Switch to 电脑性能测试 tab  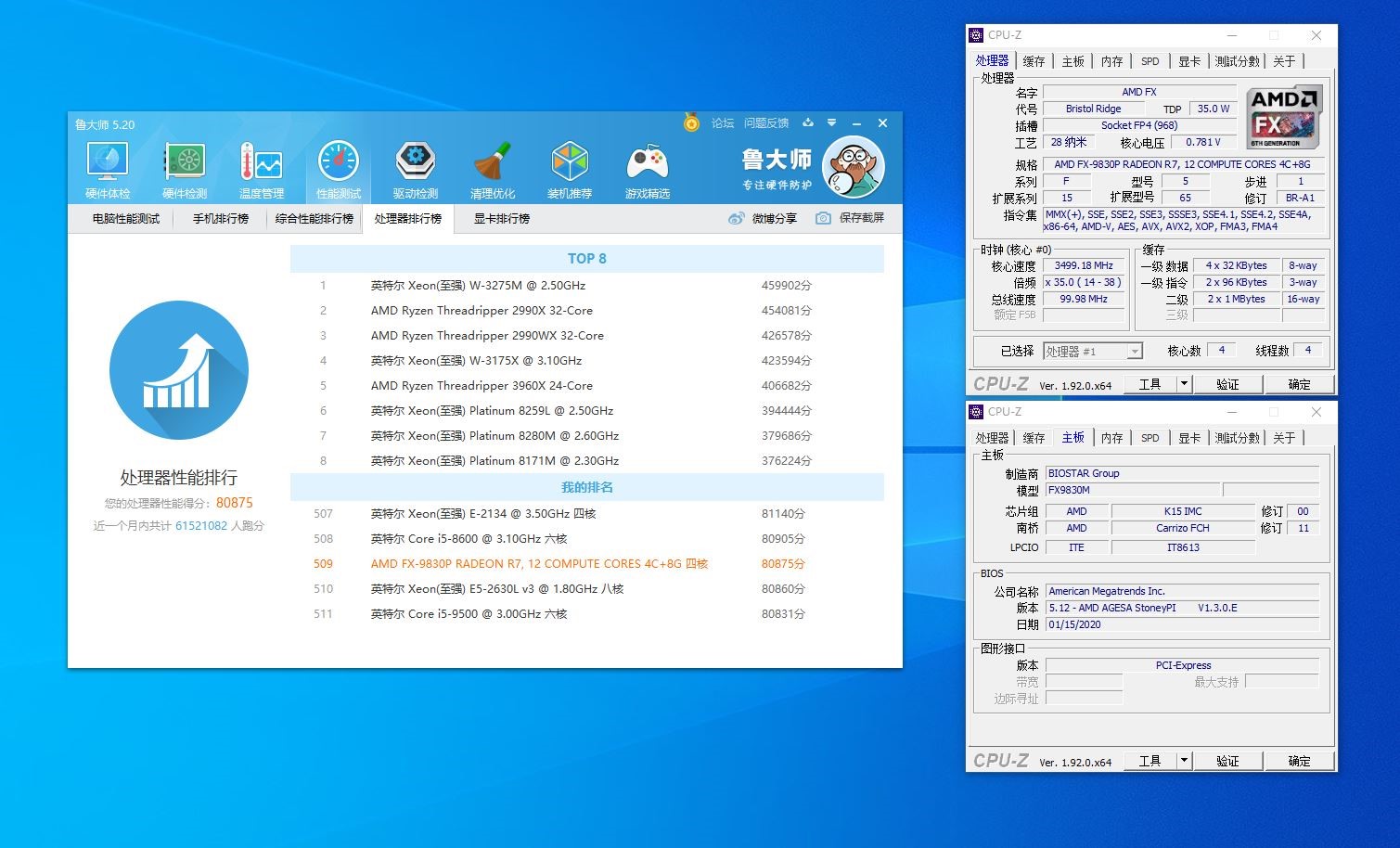(x=126, y=218)
